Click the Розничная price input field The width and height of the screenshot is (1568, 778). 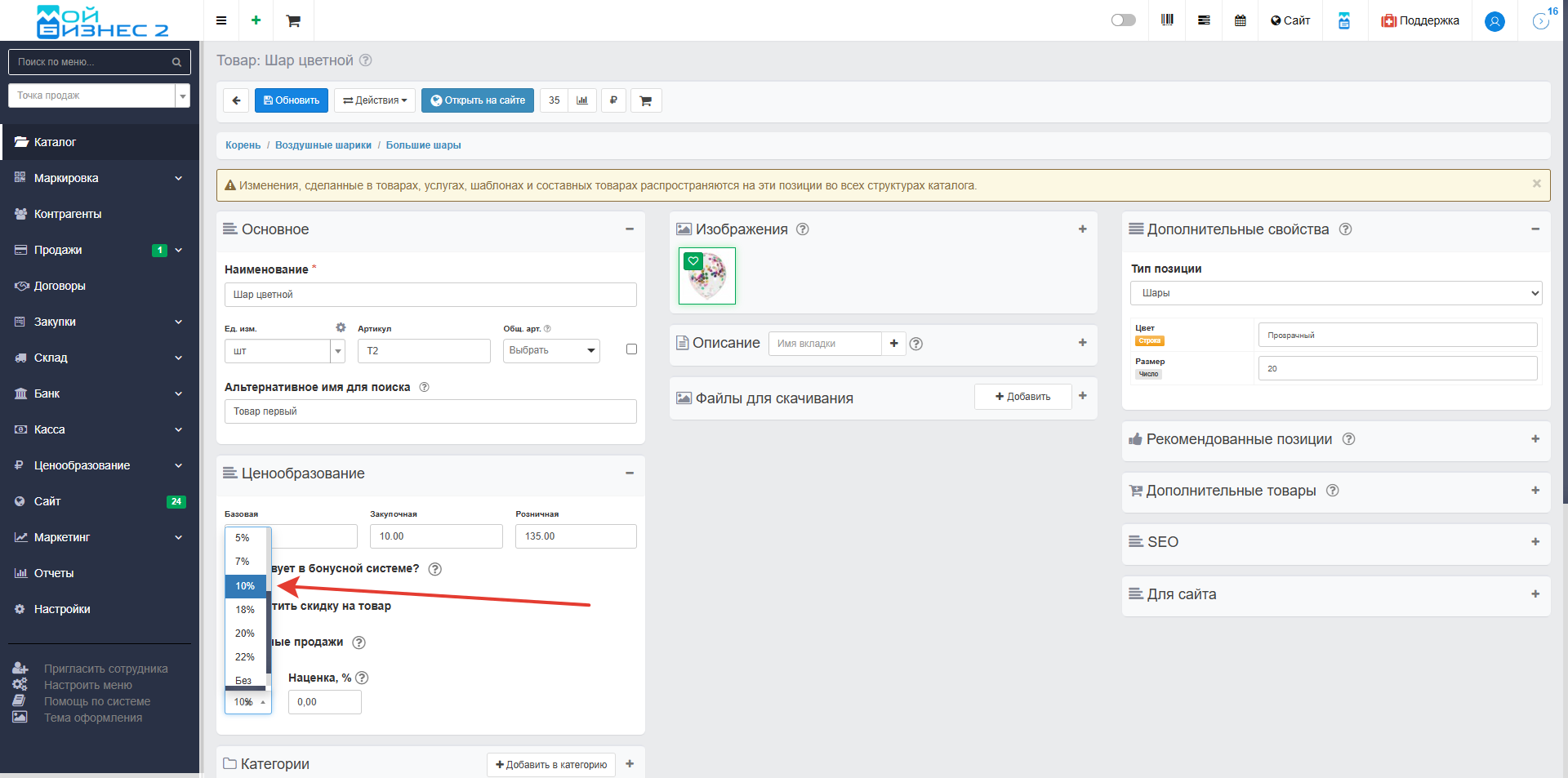coord(576,536)
